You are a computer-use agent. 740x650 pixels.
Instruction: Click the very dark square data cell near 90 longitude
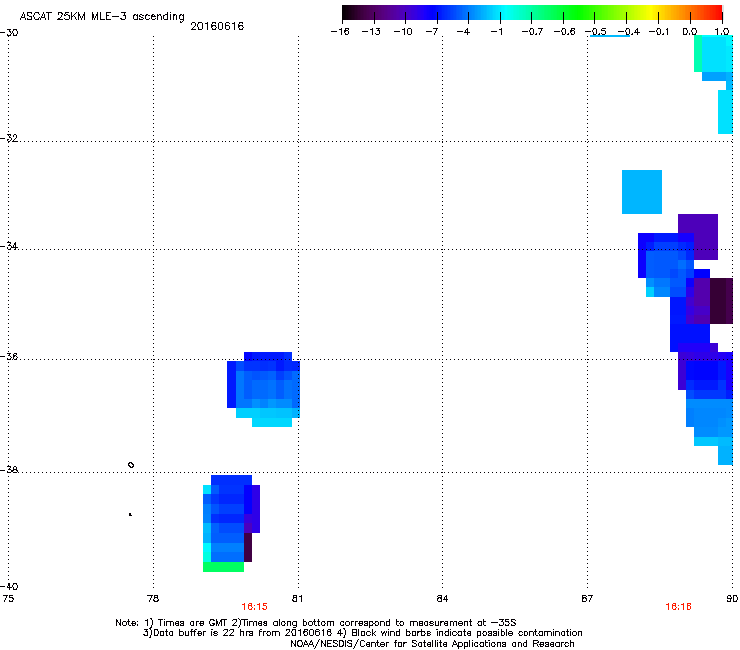click(x=722, y=301)
